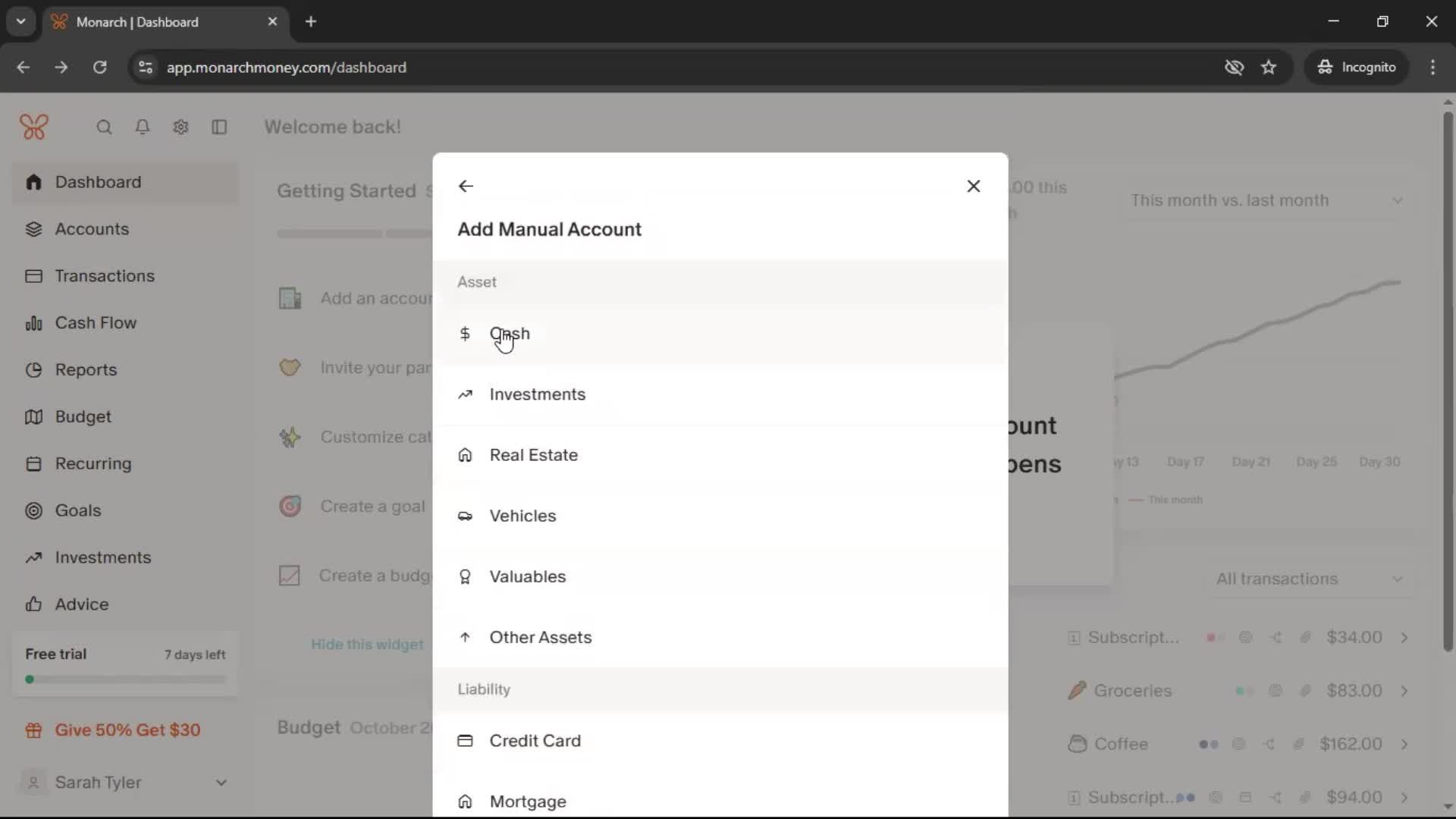This screenshot has height=819, width=1456.
Task: Open the notifications bell
Action: coord(142,127)
